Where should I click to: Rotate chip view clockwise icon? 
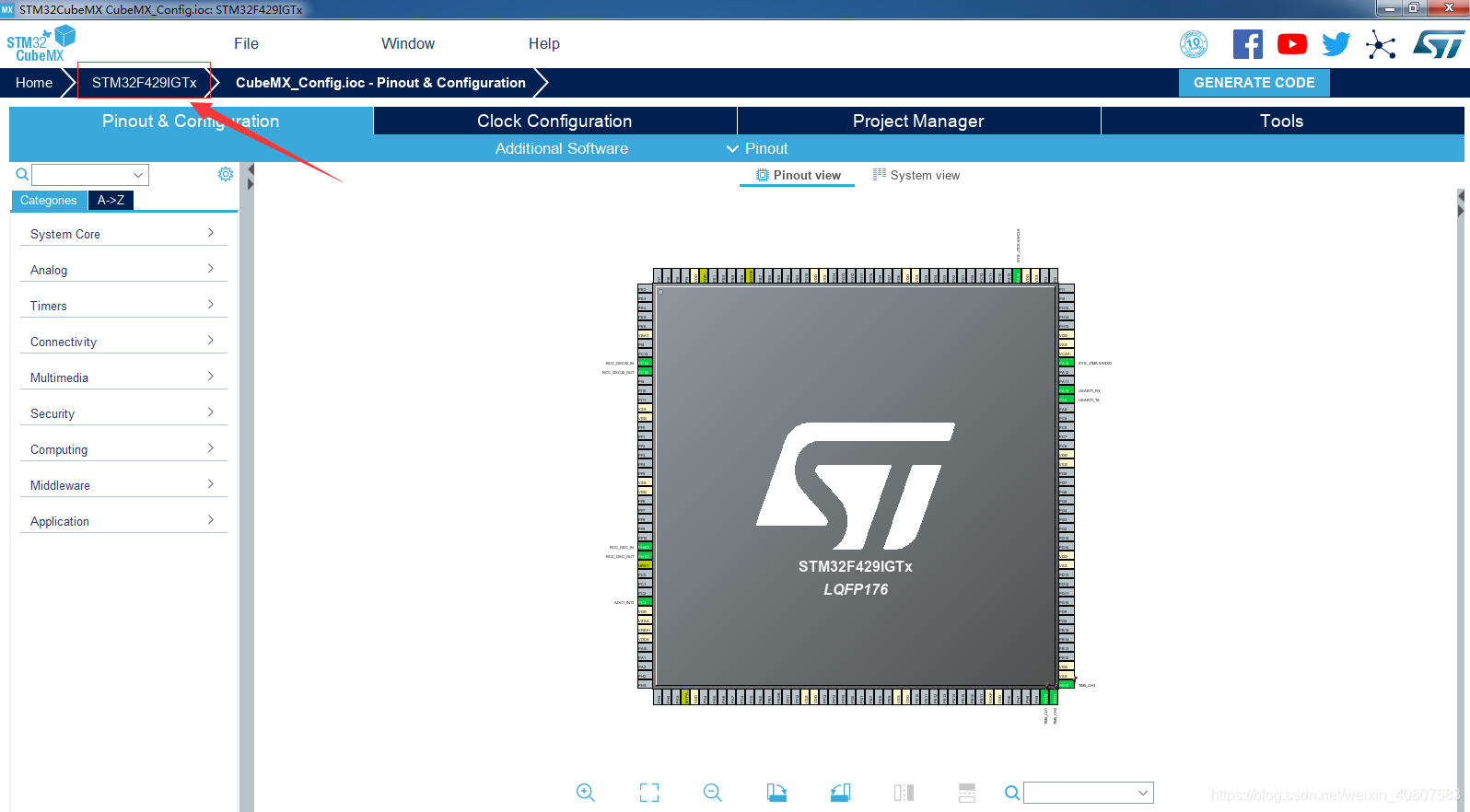pos(776,793)
